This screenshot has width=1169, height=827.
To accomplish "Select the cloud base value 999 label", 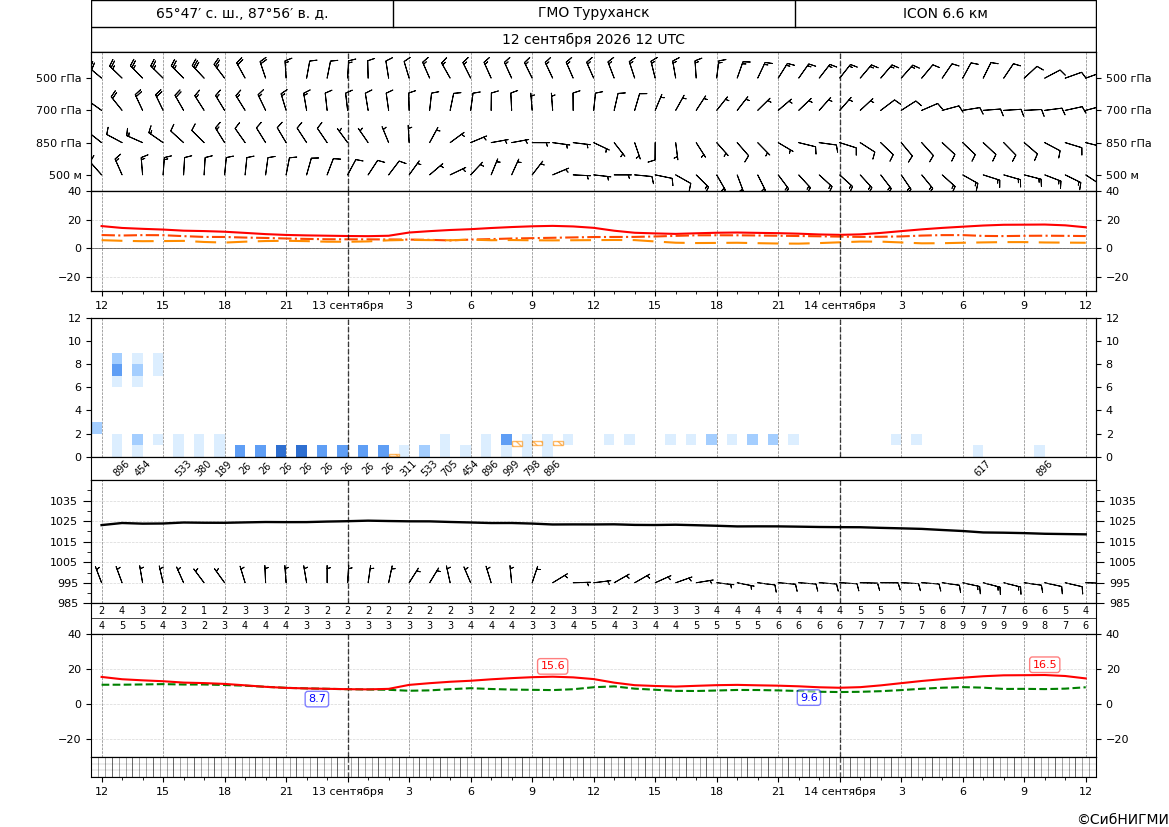I will coord(511,469).
